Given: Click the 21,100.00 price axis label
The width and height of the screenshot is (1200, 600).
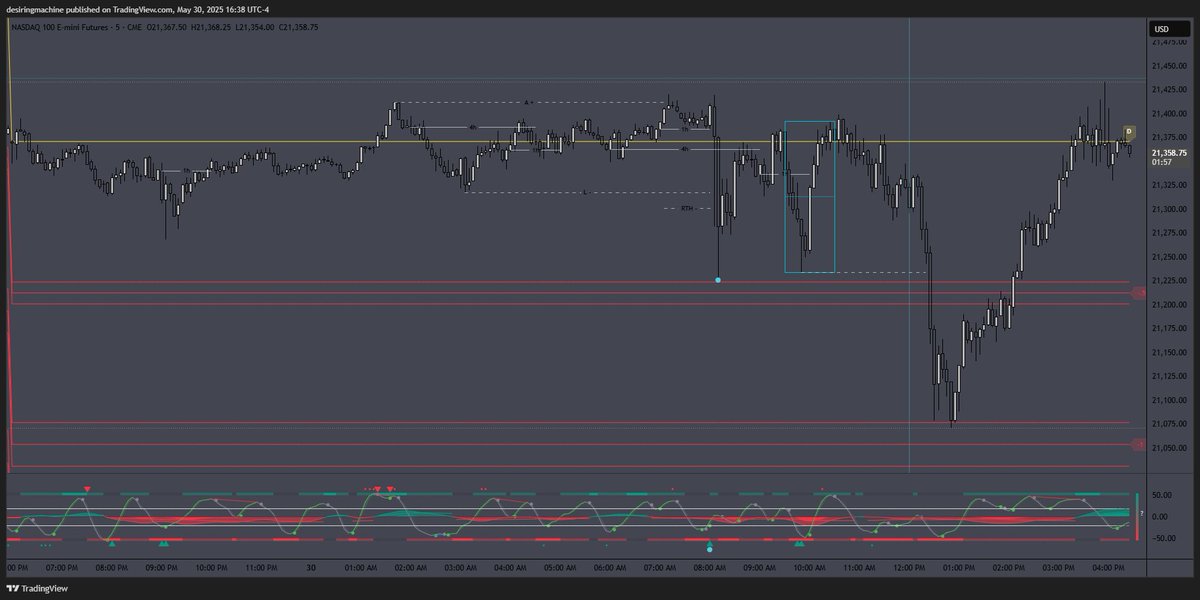Looking at the screenshot, I should (x=1171, y=400).
